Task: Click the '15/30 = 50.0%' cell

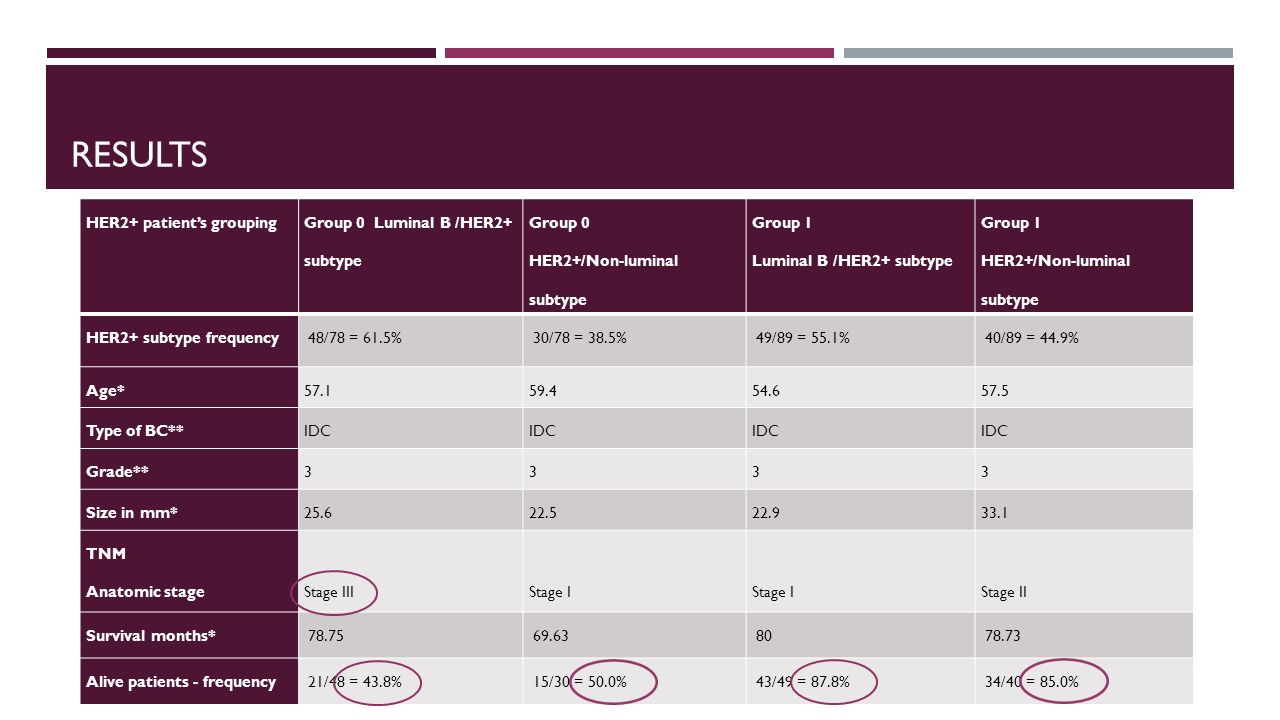Action: [634, 681]
